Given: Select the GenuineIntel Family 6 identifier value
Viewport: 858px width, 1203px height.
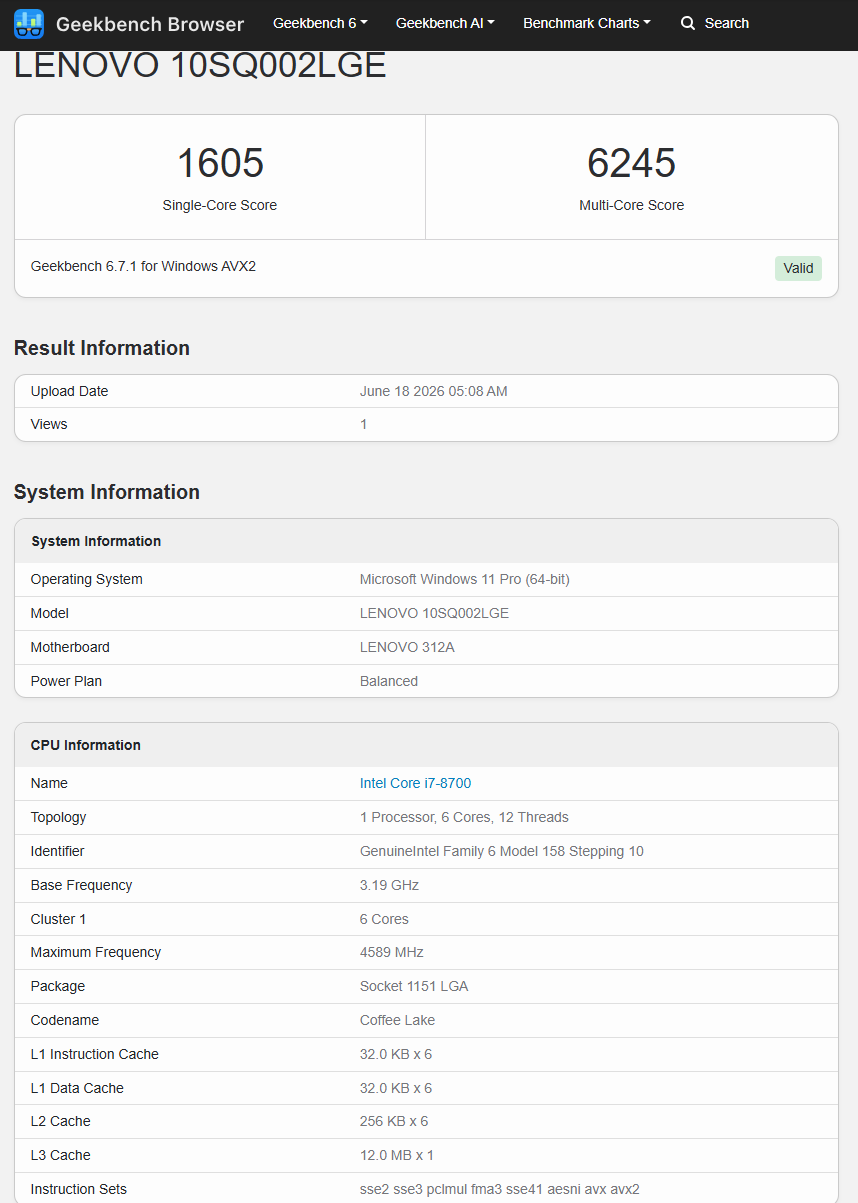Looking at the screenshot, I should point(502,851).
